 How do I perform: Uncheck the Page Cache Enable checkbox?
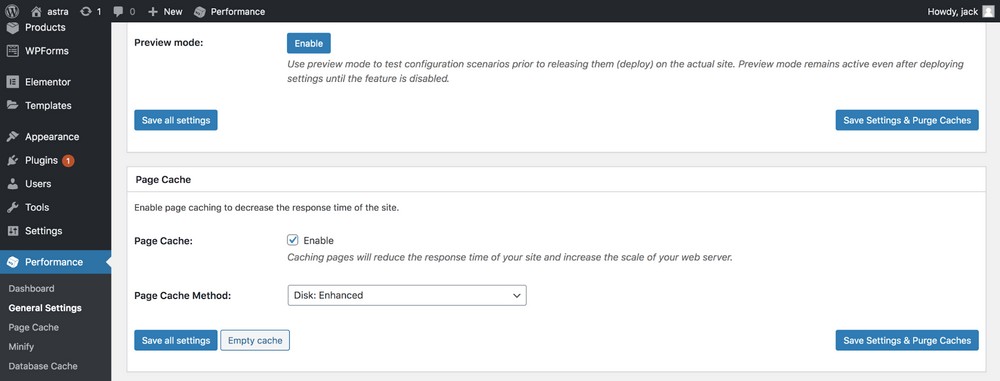point(293,240)
